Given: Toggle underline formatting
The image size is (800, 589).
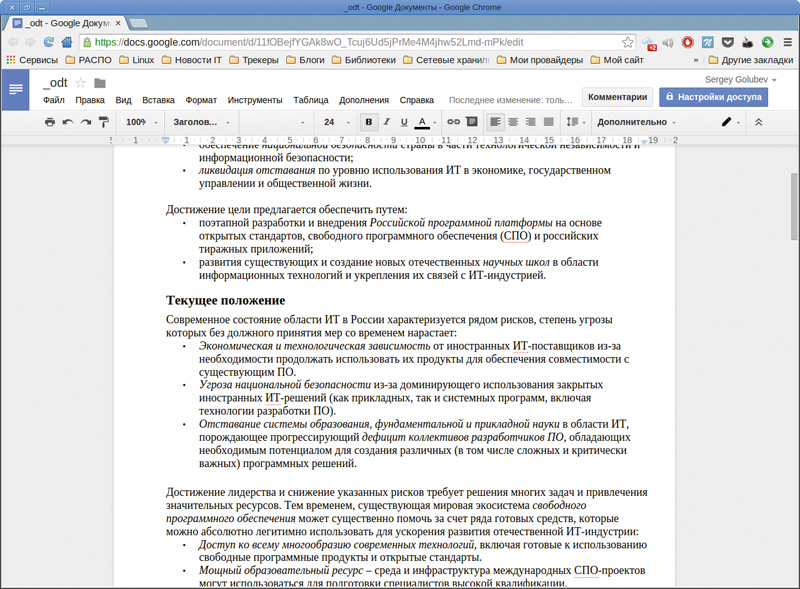Looking at the screenshot, I should click(404, 122).
